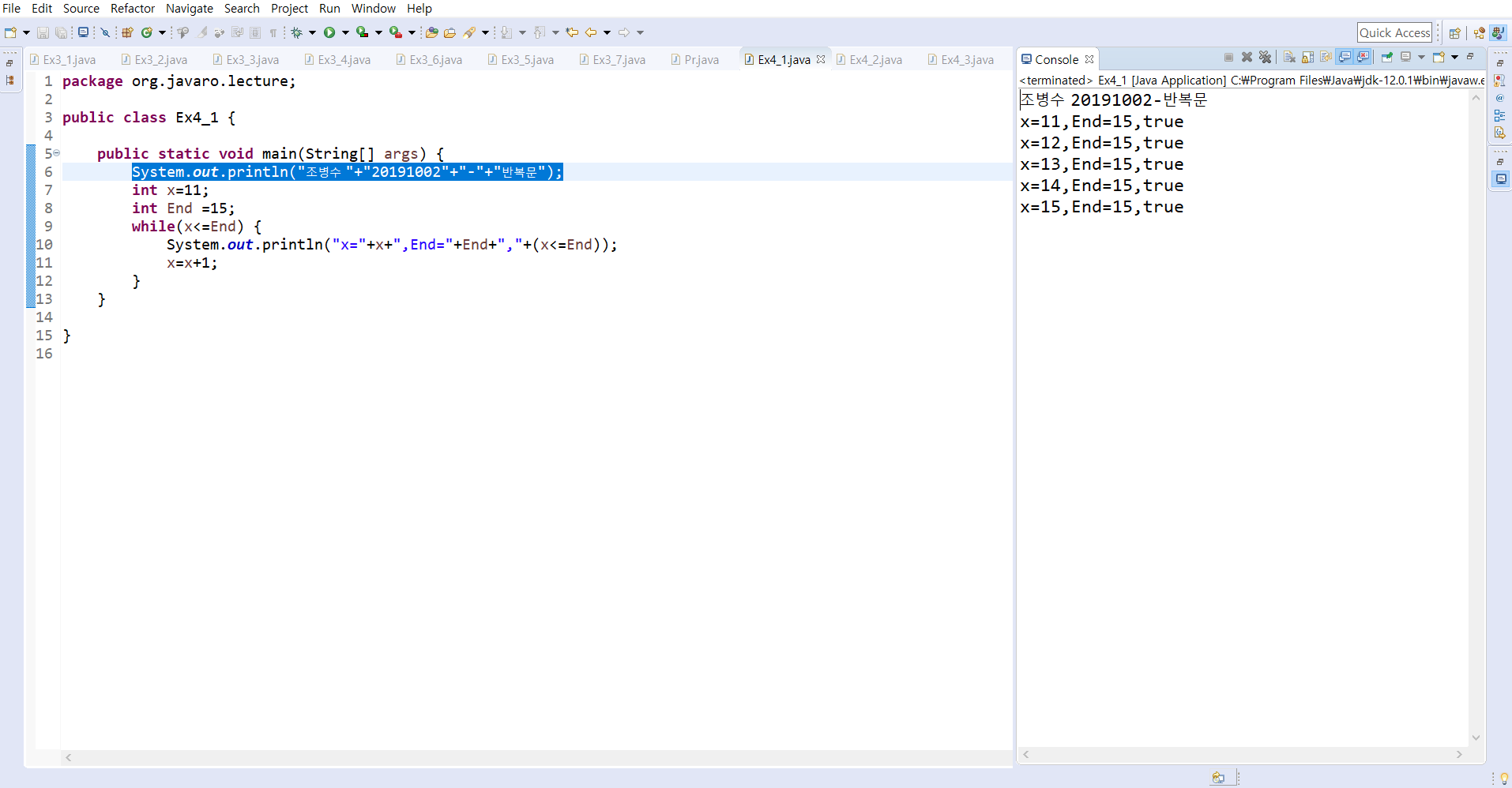Open the Run dropdown arrow
Screen dimensions: 1512x788
(345, 32)
